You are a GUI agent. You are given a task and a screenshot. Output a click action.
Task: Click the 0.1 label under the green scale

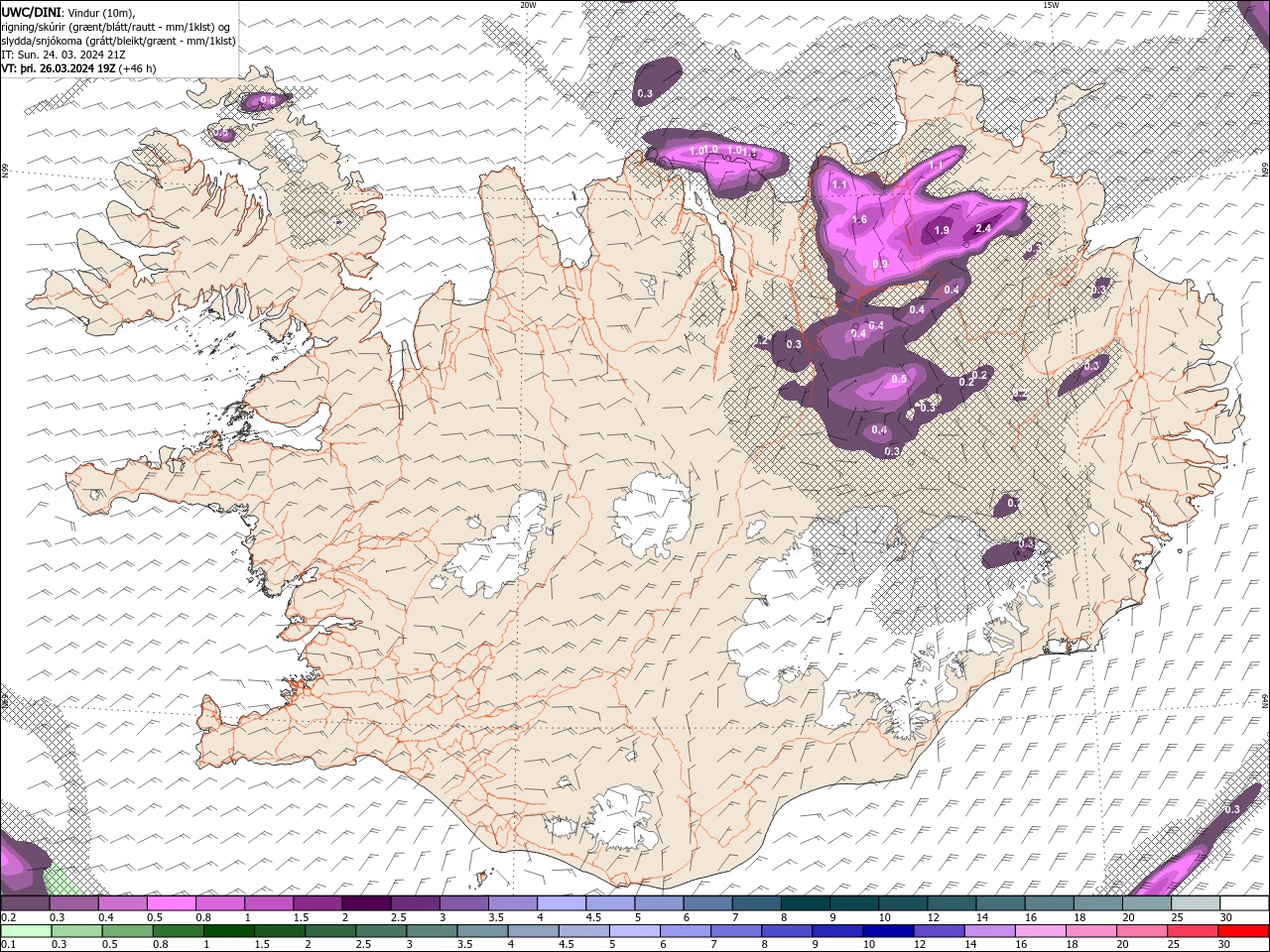coord(8,944)
